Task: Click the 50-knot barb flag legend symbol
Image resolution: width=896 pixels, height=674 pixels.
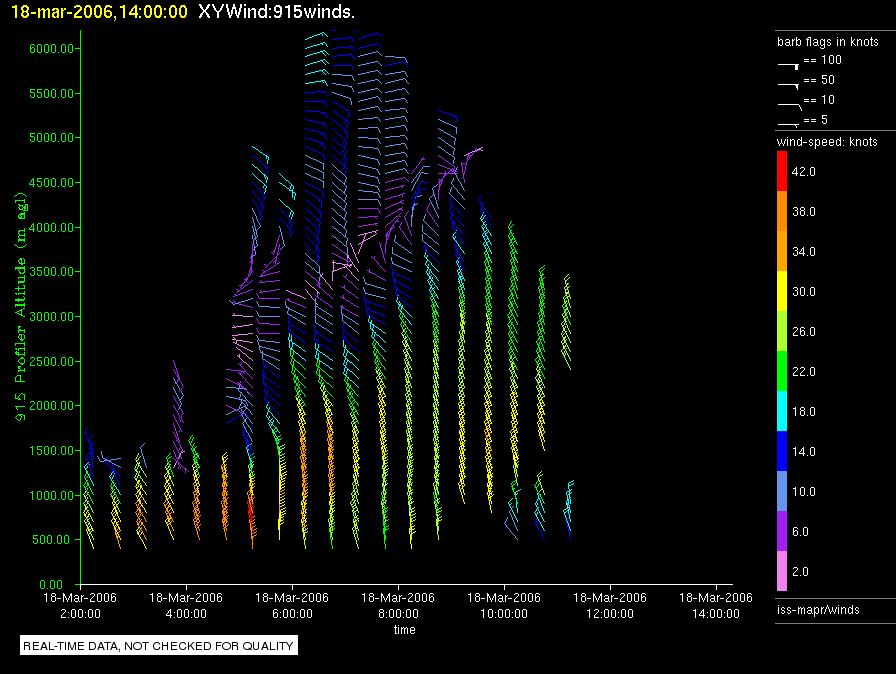Action: coord(788,84)
